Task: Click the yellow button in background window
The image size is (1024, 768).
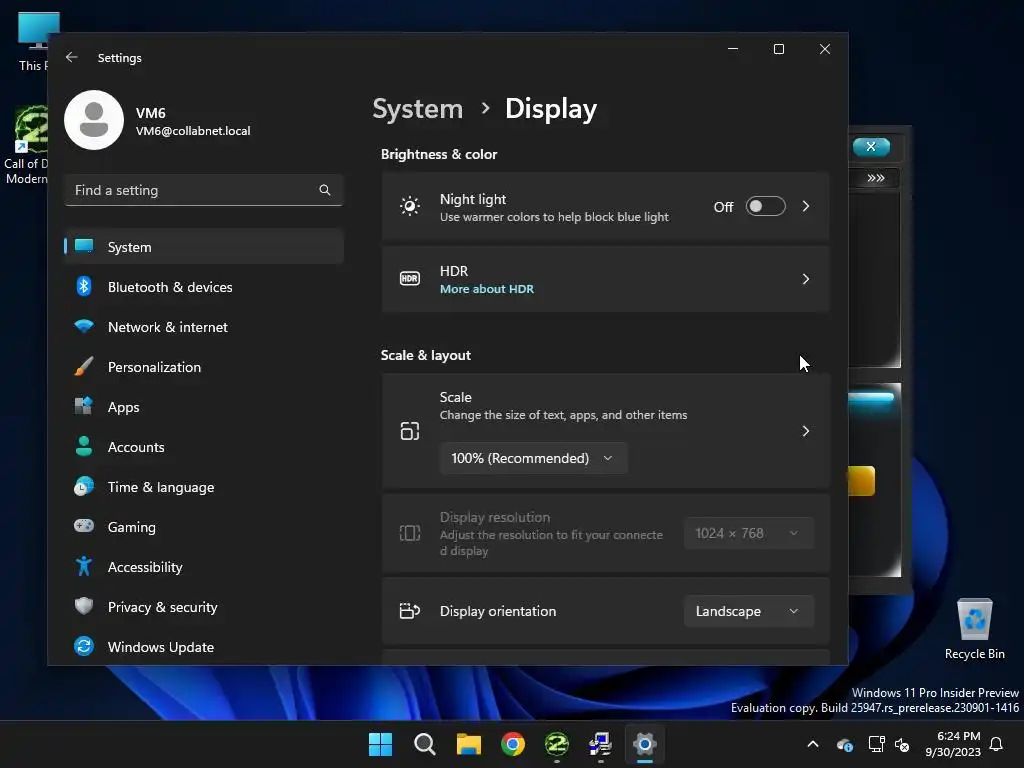Action: 862,481
